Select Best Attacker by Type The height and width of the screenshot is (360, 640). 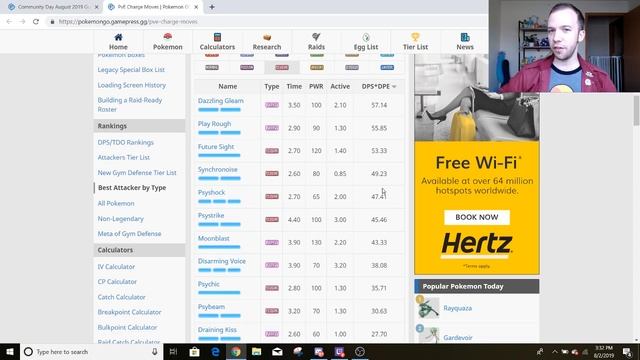pyautogui.click(x=132, y=188)
